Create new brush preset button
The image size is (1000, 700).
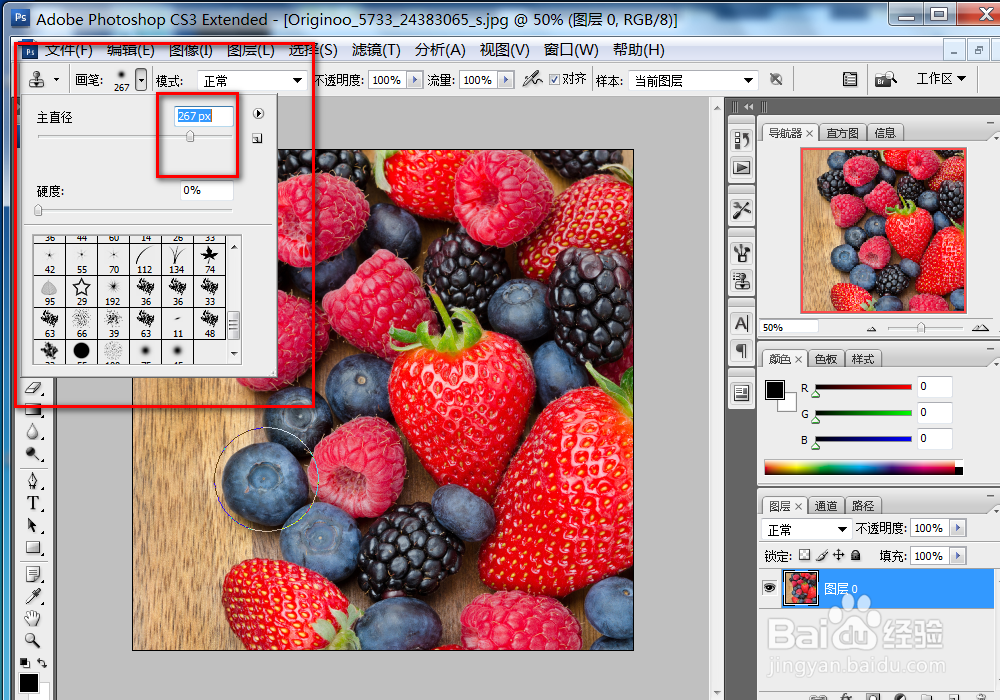point(257,138)
